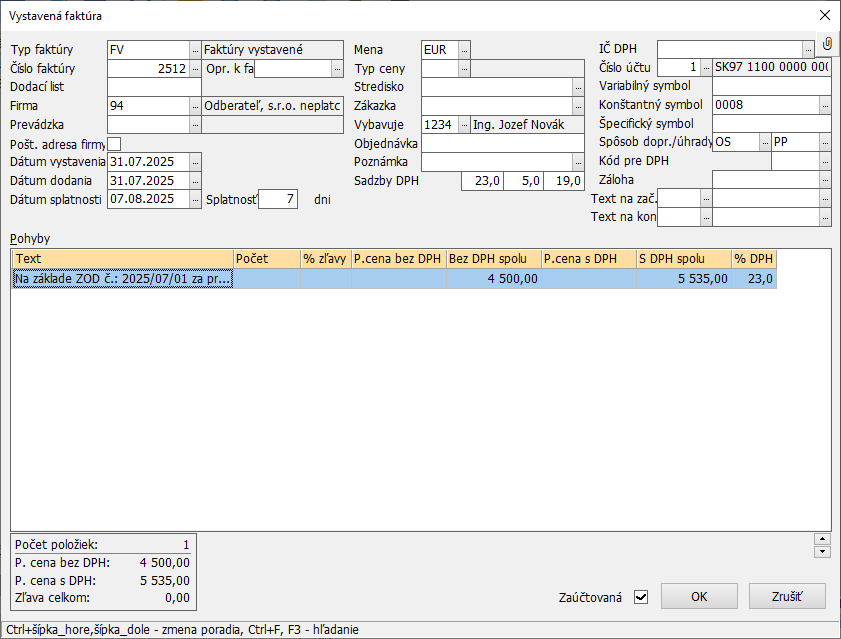The width and height of the screenshot is (841, 639).
Task: Click the % DPH column header
Action: 754,259
